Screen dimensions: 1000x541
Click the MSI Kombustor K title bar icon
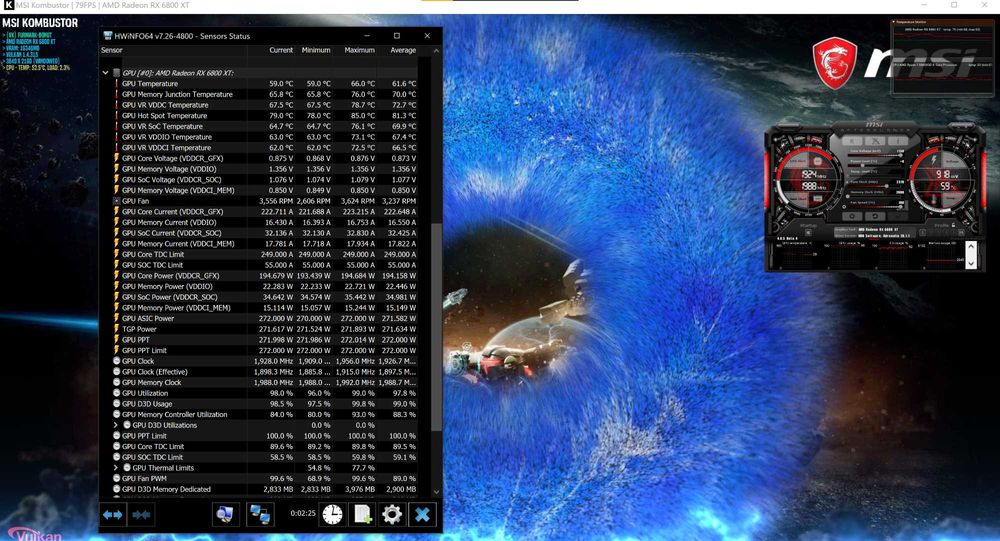tap(8, 5)
